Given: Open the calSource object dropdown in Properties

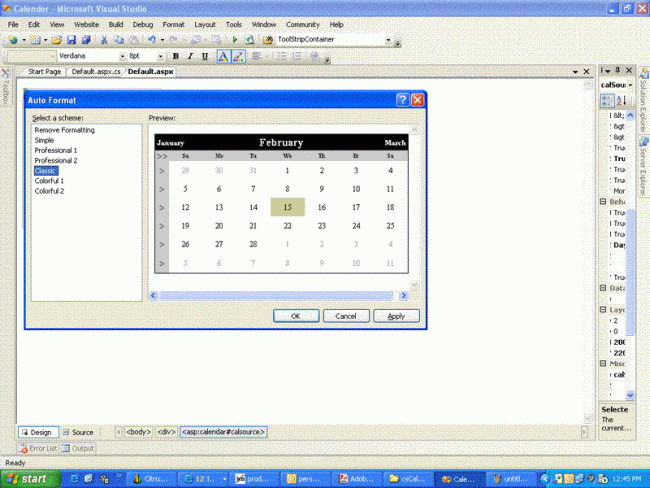Looking at the screenshot, I should tap(630, 85).
